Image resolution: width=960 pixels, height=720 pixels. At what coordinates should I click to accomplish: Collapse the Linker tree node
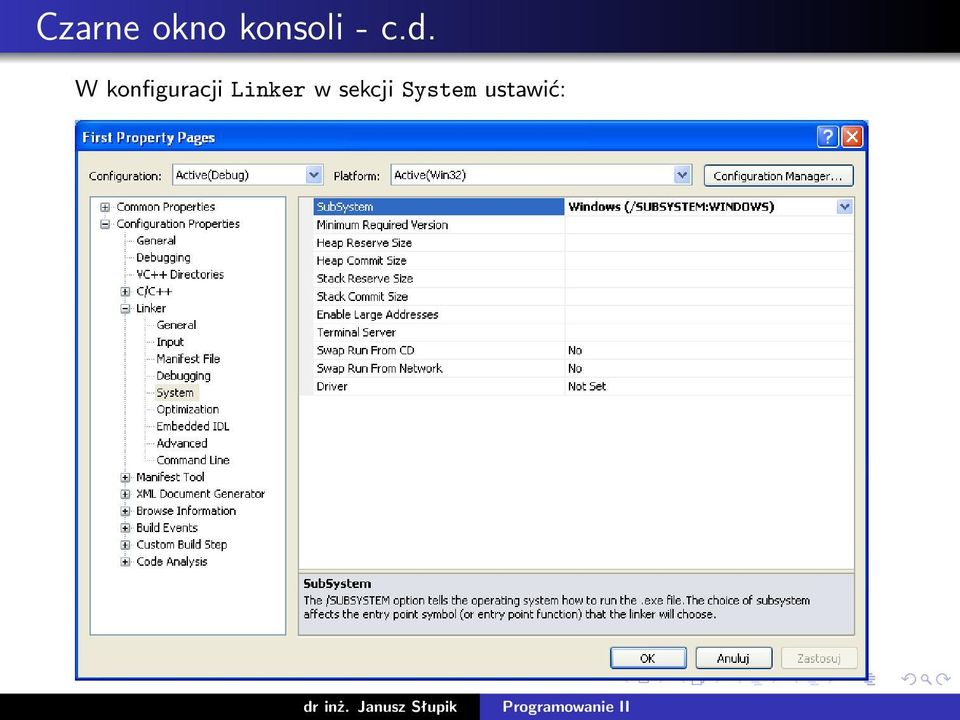(x=125, y=309)
